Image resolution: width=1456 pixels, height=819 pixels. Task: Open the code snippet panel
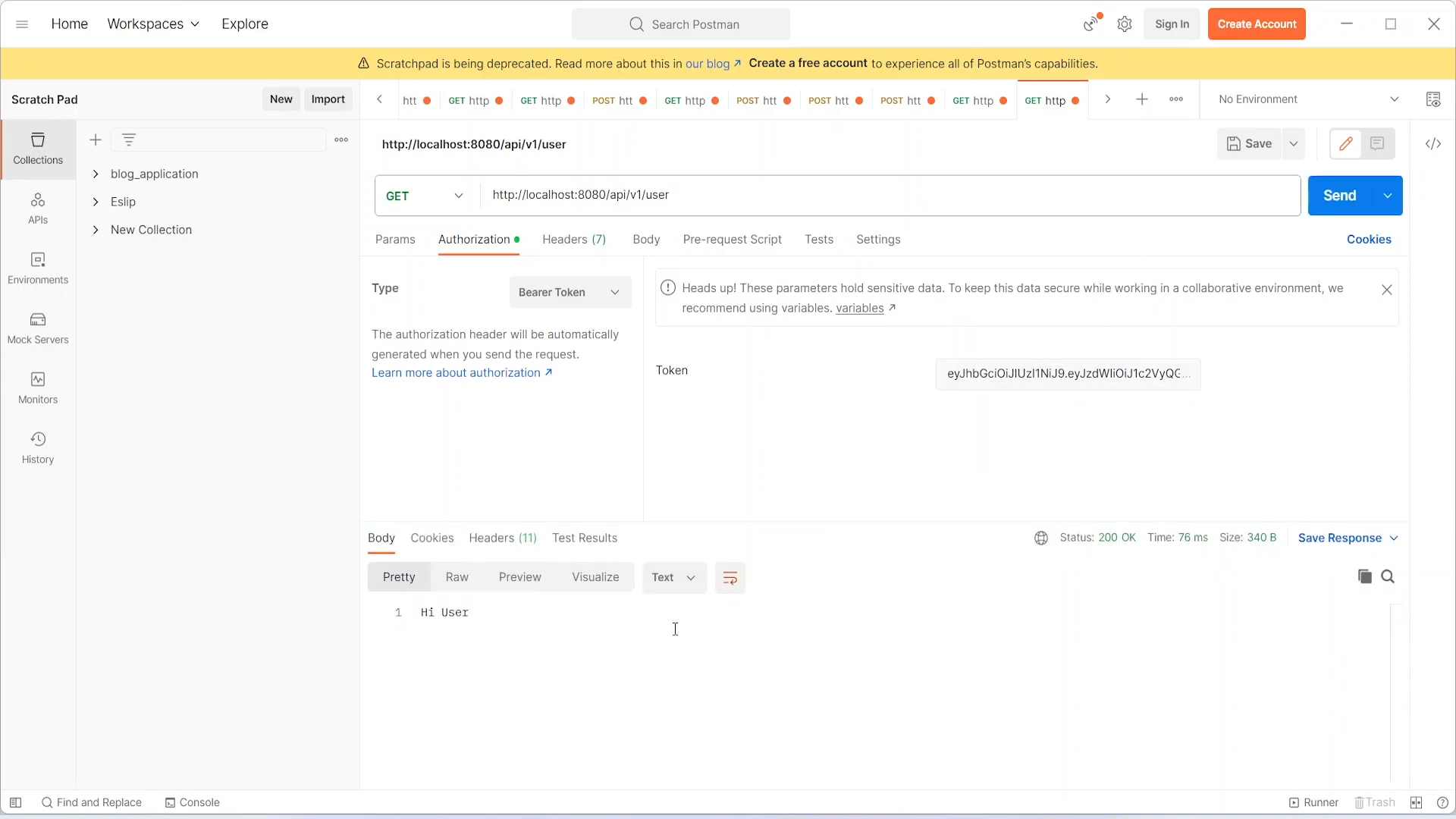tap(1433, 144)
